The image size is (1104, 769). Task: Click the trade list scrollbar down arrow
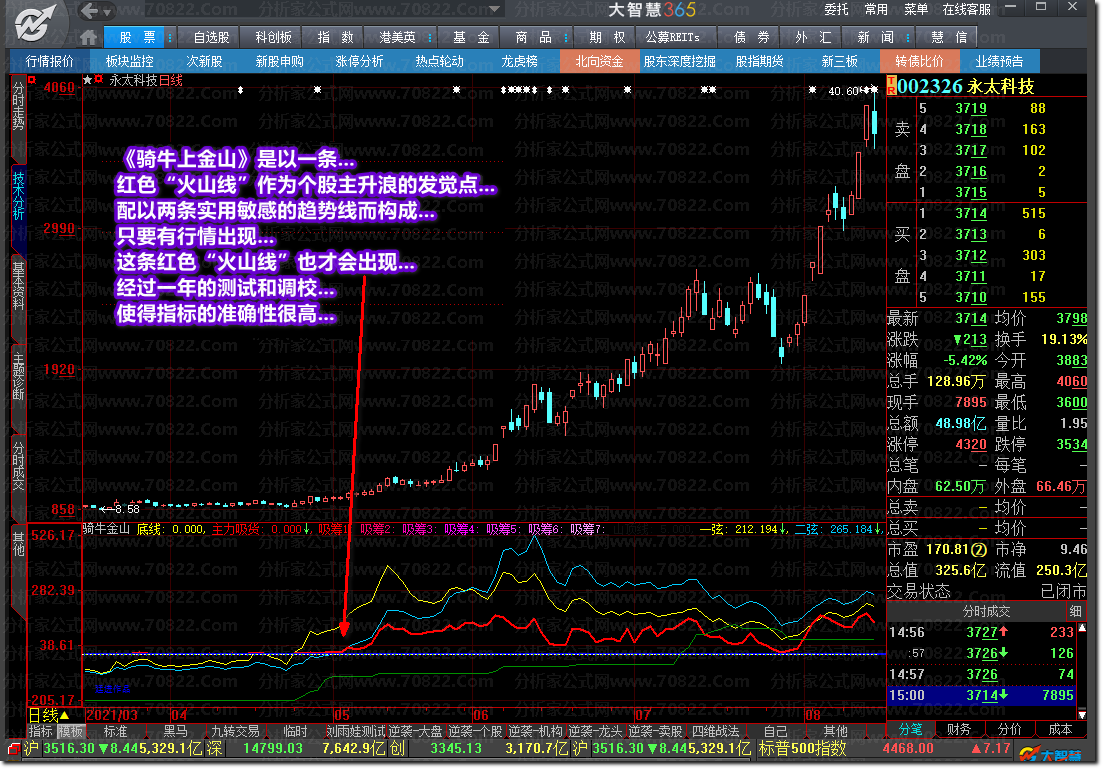click(1082, 714)
